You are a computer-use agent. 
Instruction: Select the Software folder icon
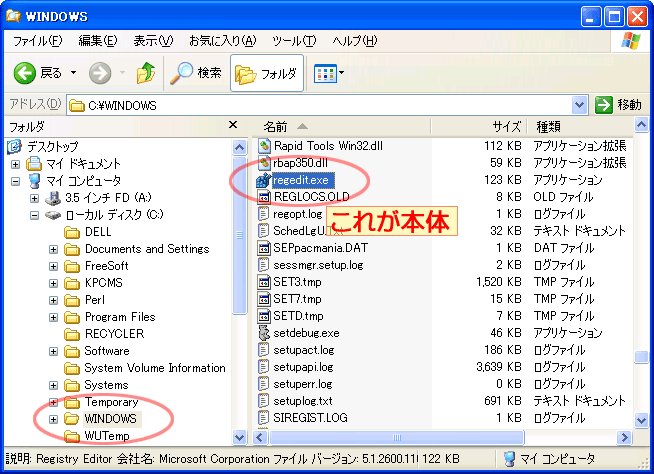(72, 351)
